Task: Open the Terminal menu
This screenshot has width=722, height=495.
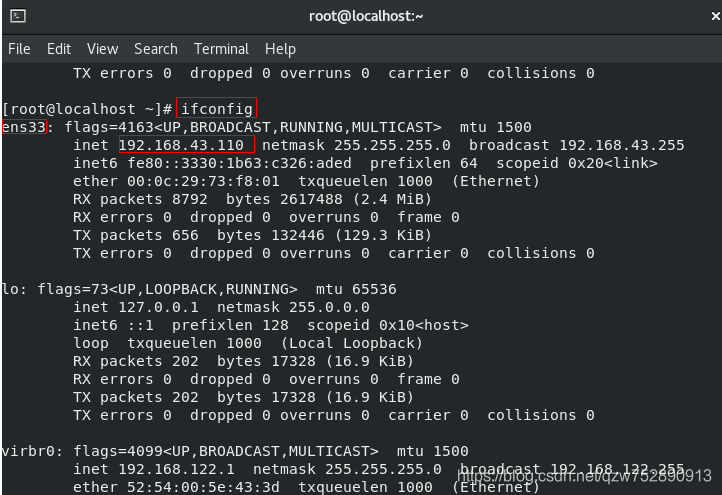Action: pyautogui.click(x=221, y=49)
